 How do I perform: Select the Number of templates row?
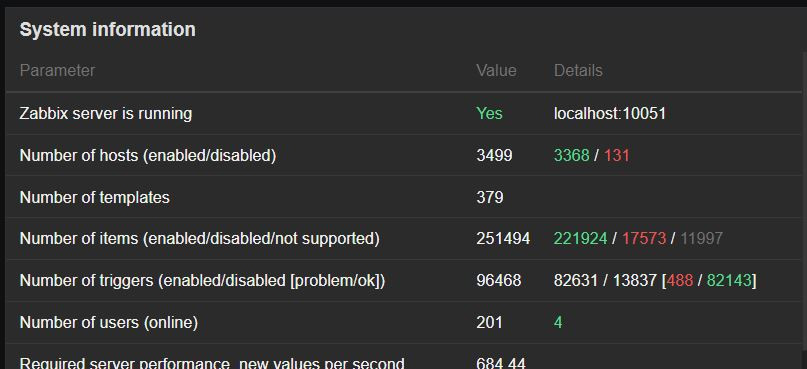(x=404, y=197)
